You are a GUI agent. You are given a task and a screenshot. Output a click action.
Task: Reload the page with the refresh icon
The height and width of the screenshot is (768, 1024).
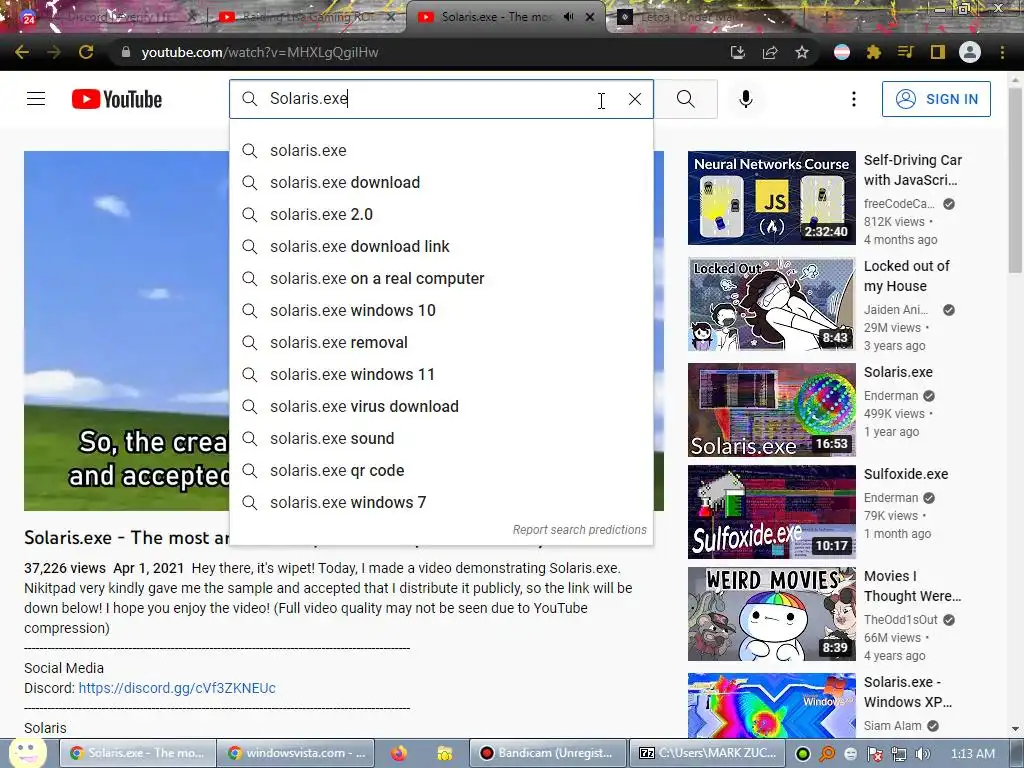point(86,52)
